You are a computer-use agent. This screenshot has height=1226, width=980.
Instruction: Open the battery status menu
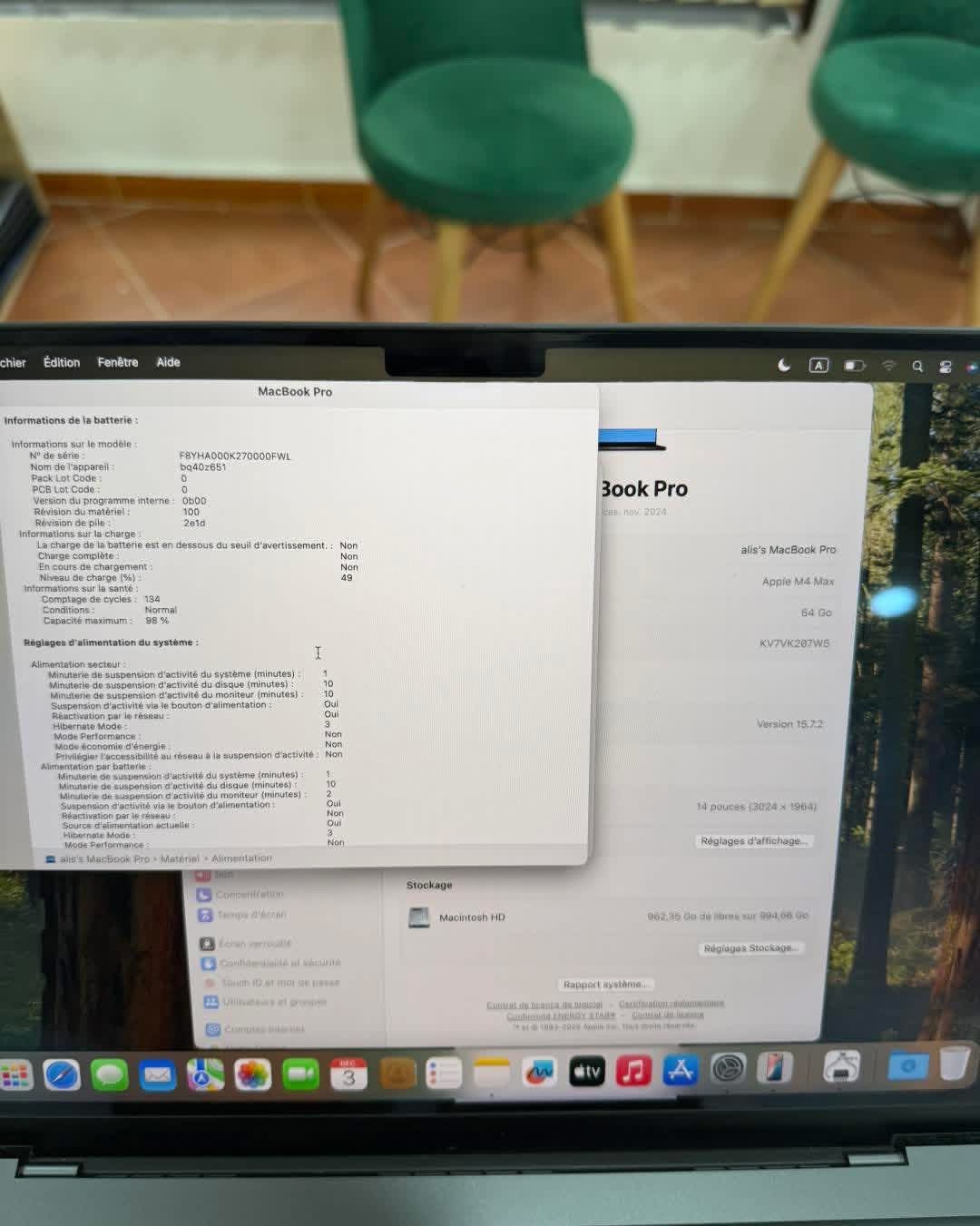click(x=855, y=366)
